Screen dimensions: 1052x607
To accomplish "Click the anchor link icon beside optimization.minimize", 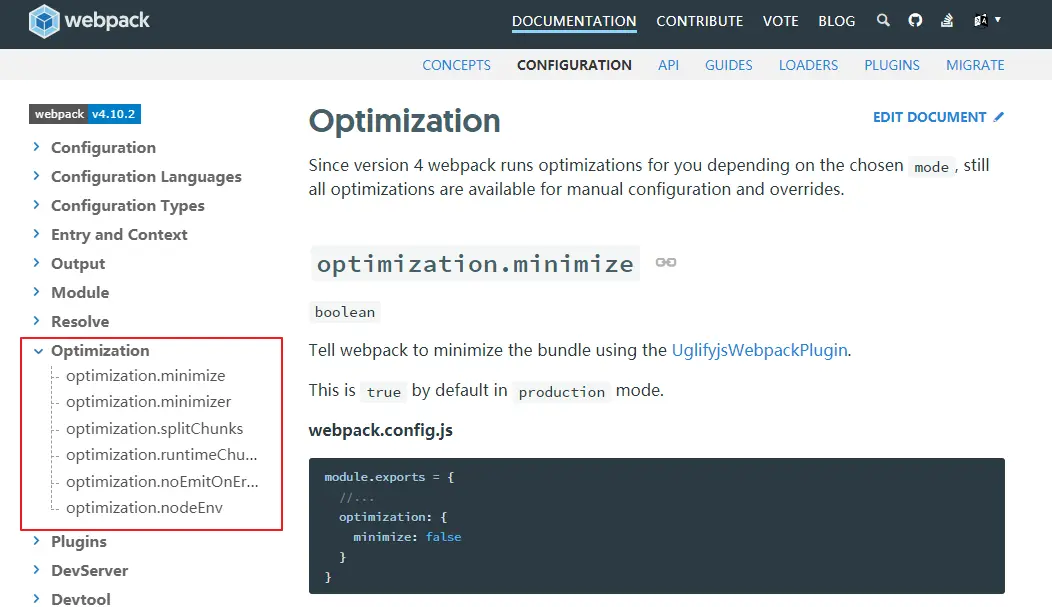I will (666, 263).
